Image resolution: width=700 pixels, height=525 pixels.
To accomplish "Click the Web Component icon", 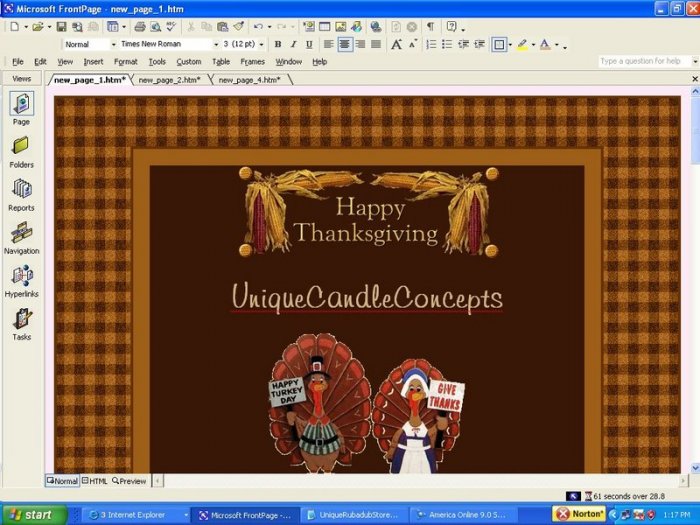I will click(x=309, y=27).
